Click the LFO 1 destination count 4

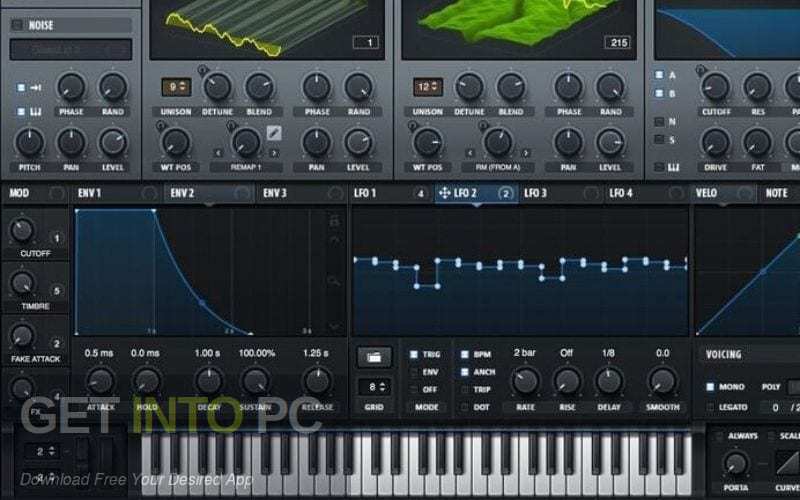[x=420, y=193]
